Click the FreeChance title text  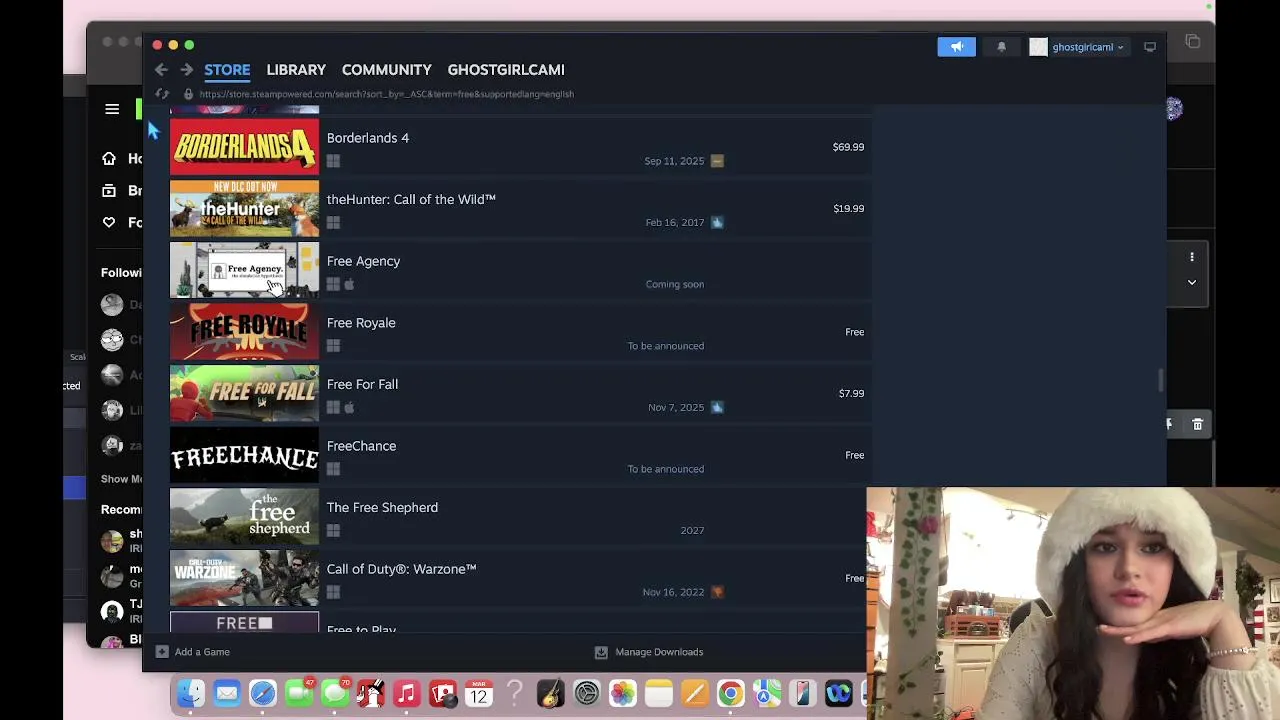pyautogui.click(x=361, y=446)
